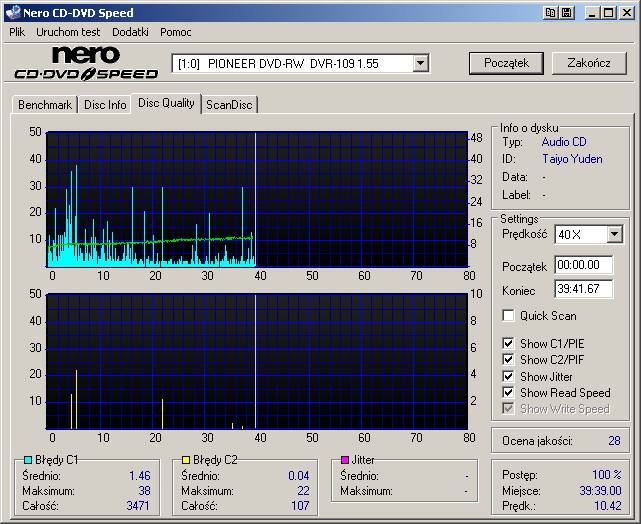Click the Nero CD-DVD Speed title bar icon
The image size is (641, 524).
click(x=12, y=13)
